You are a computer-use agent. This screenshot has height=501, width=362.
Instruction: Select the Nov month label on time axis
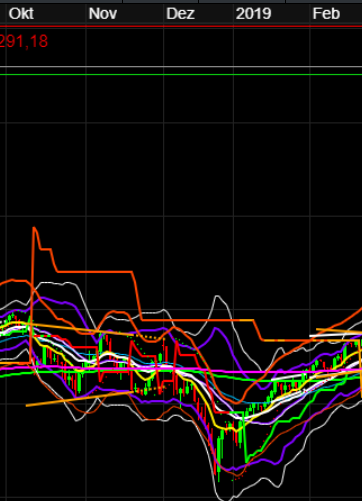click(103, 14)
